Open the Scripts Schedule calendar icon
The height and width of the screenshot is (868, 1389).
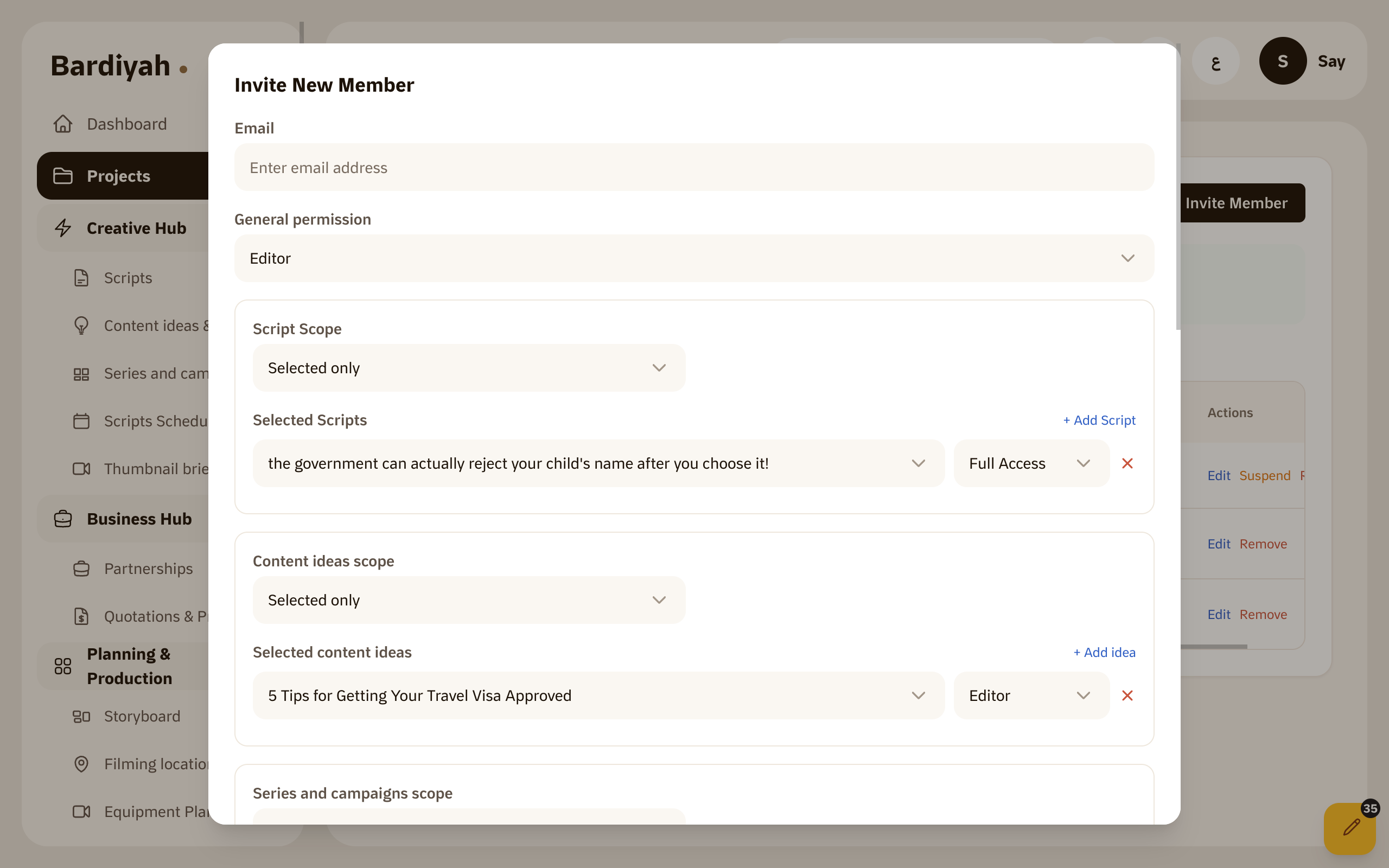pos(81,422)
